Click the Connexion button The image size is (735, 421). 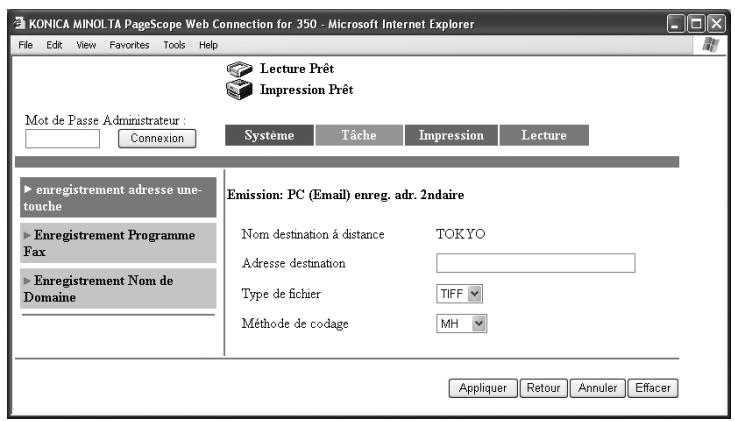coord(157,138)
